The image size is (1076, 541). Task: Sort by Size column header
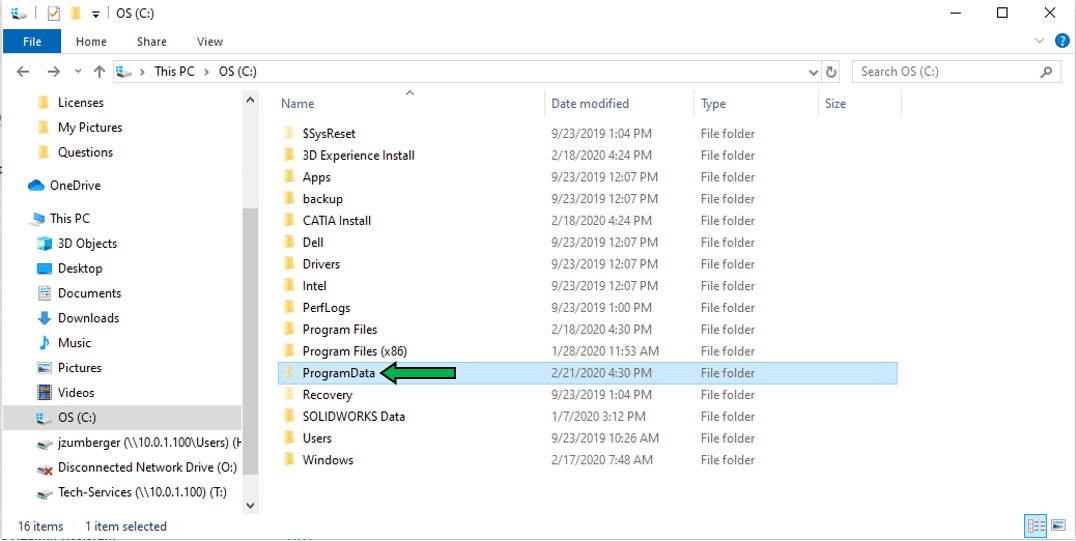click(836, 104)
